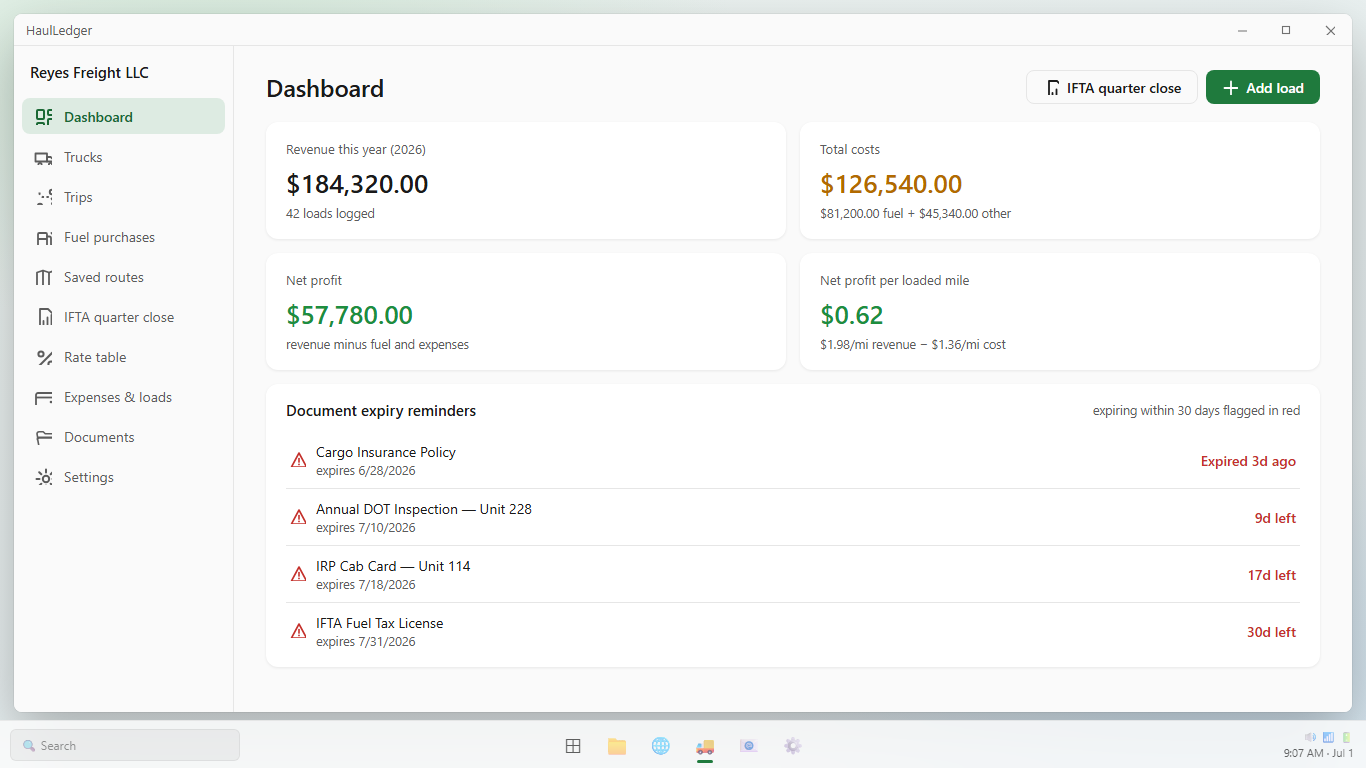Screen dimensions: 1366x768
Task: Click the network tray icon
Action: tap(1328, 737)
